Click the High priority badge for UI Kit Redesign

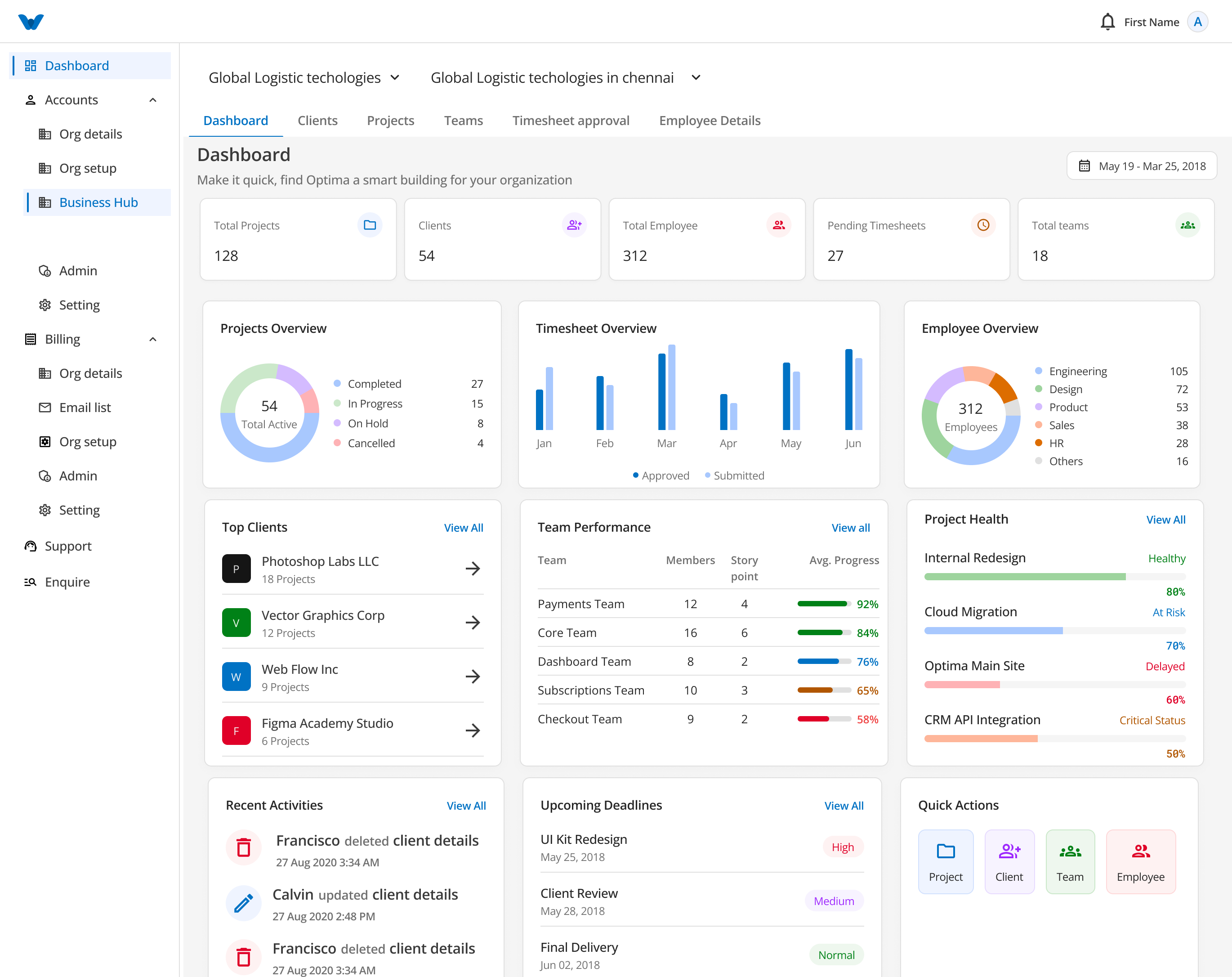pyautogui.click(x=842, y=847)
